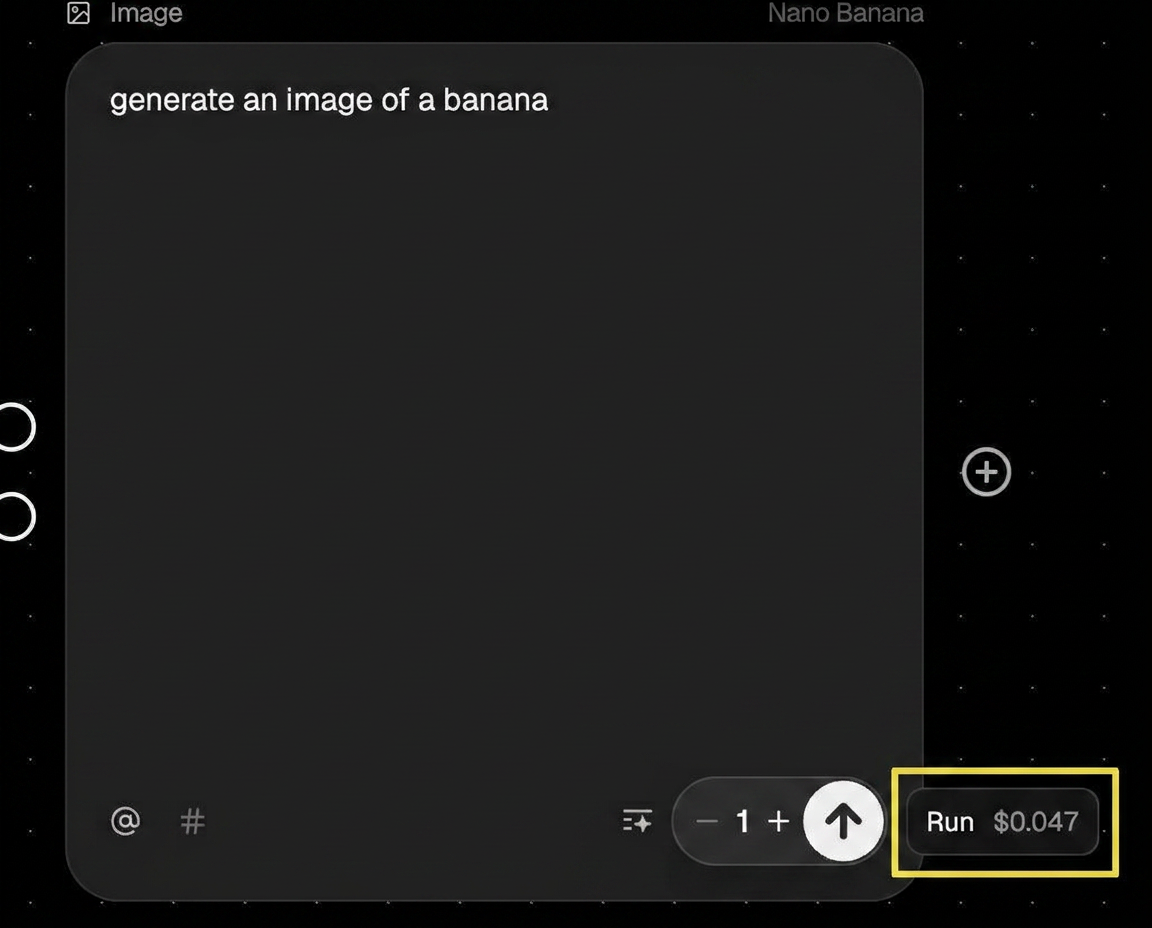Decrease image count with minus stepper

pyautogui.click(x=706, y=821)
